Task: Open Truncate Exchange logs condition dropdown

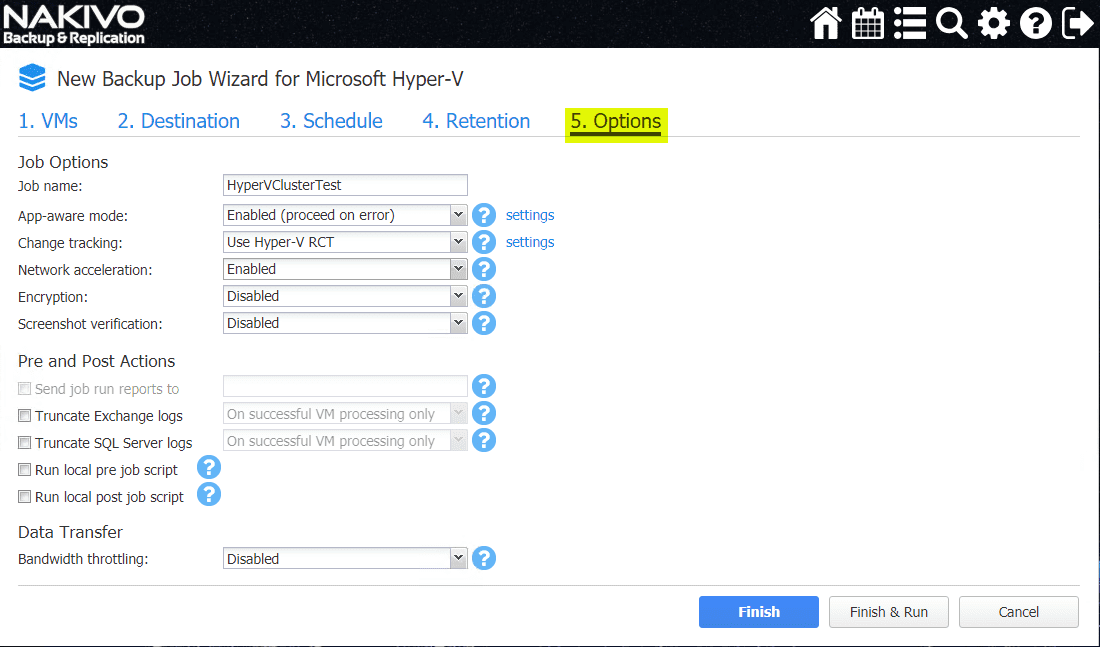Action: pos(345,414)
